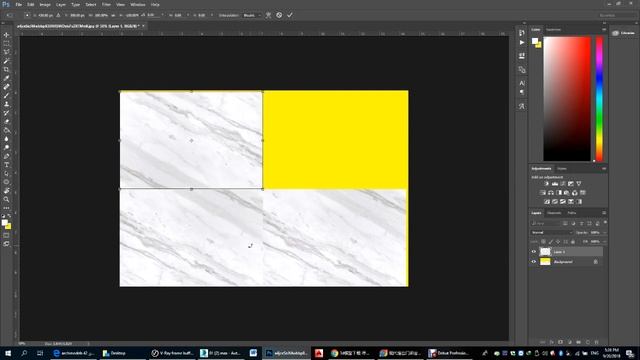The image size is (640, 360).
Task: Select the Horizontal Type tool
Action: tap(6, 165)
